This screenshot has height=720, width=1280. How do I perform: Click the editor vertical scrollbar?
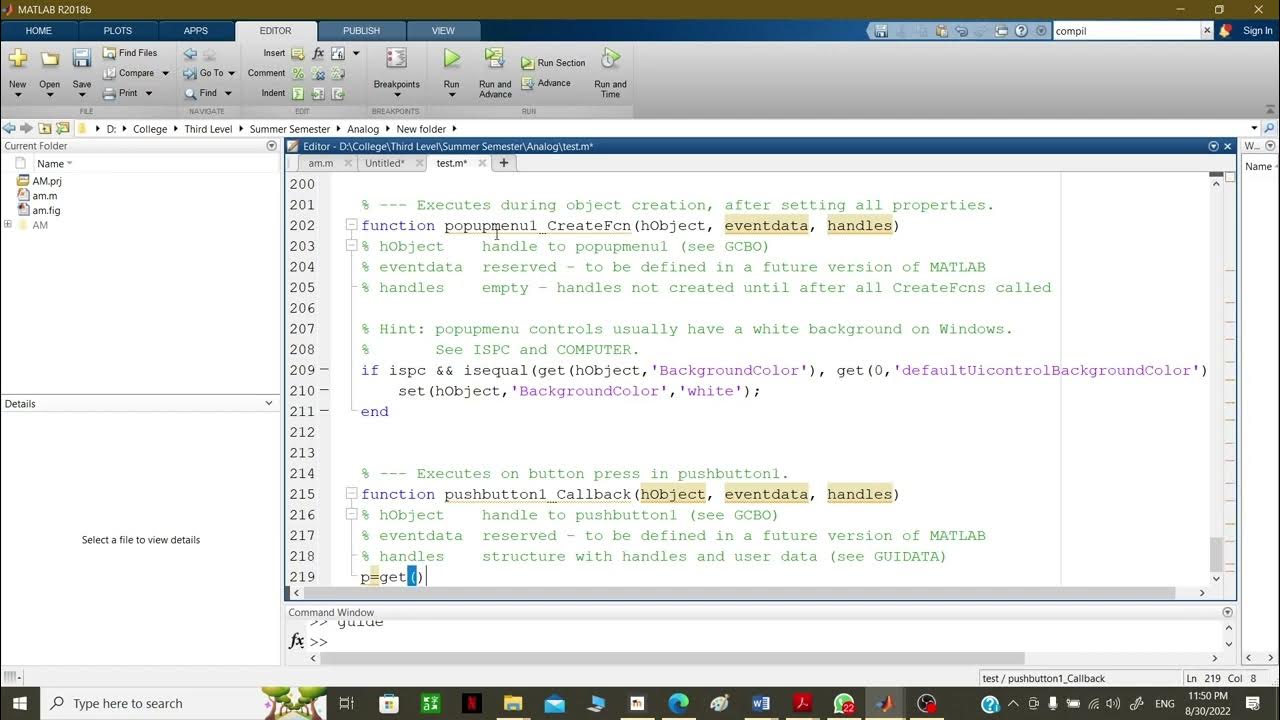coord(1216,554)
